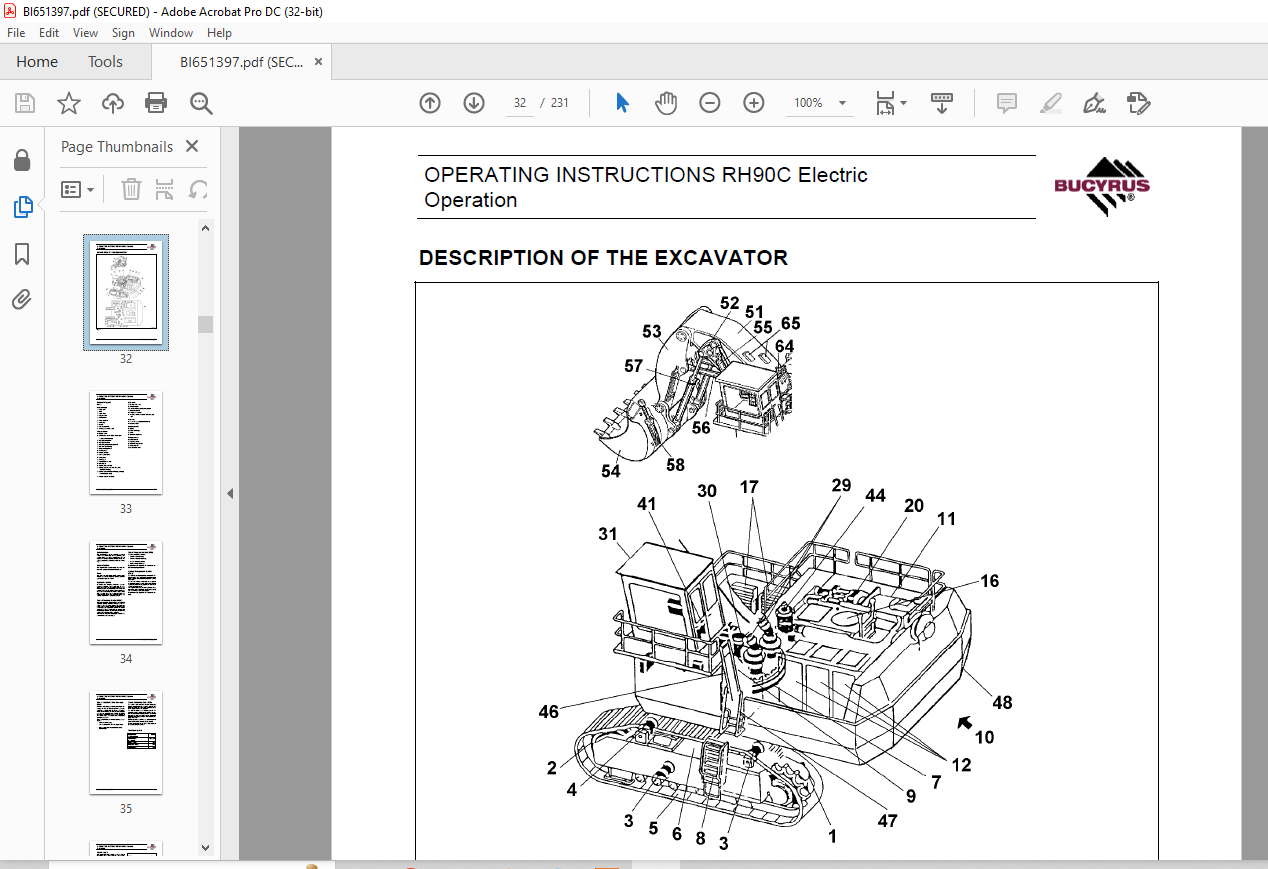Activate the Hand pan tool
Screen dimensions: 1268x869
click(x=666, y=103)
